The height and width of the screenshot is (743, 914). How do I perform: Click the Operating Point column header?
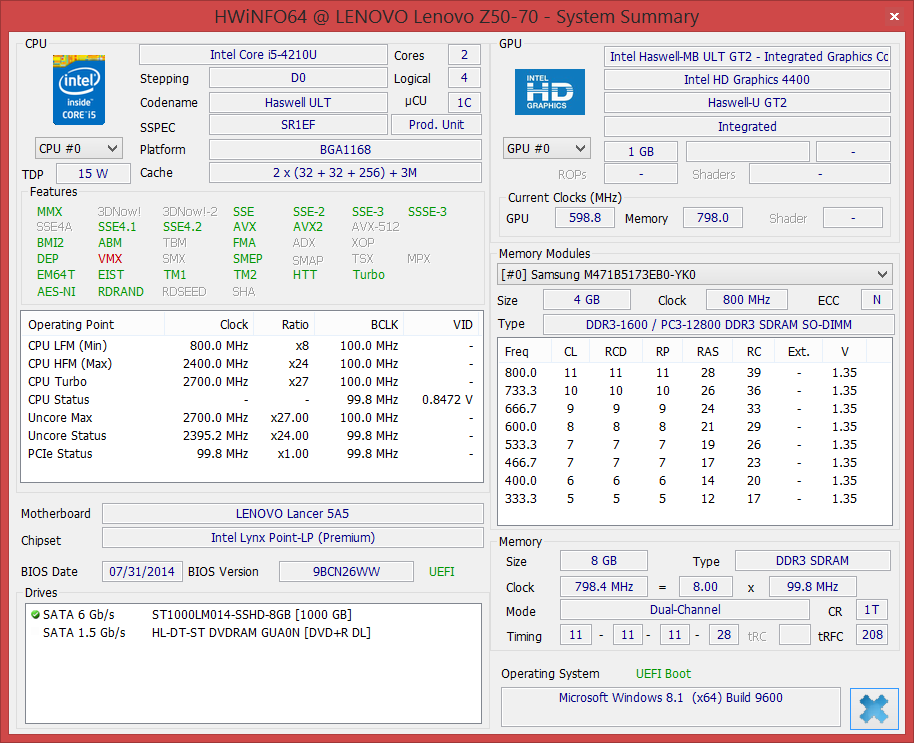71,325
